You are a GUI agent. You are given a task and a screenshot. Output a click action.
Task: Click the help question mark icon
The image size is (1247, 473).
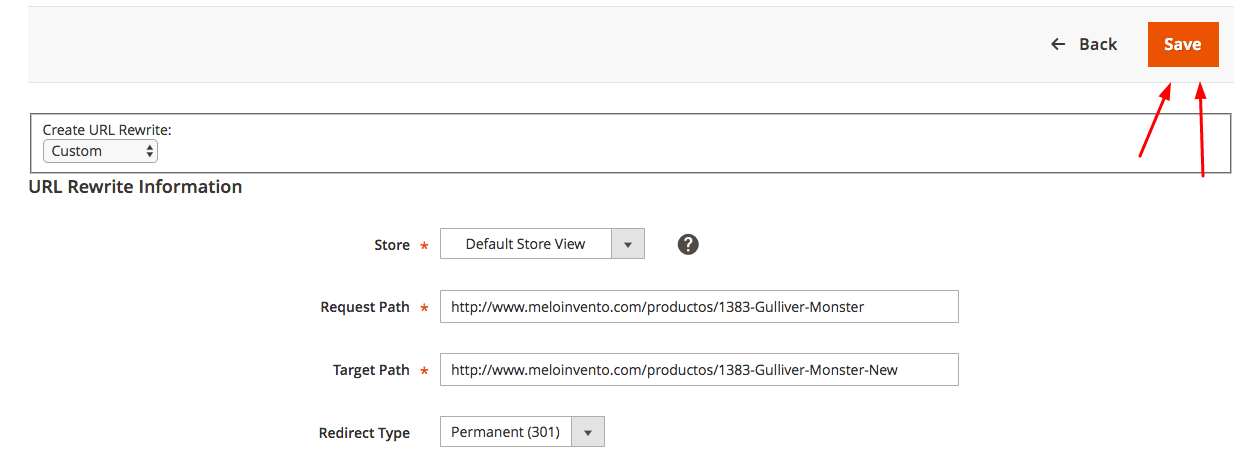[x=688, y=244]
